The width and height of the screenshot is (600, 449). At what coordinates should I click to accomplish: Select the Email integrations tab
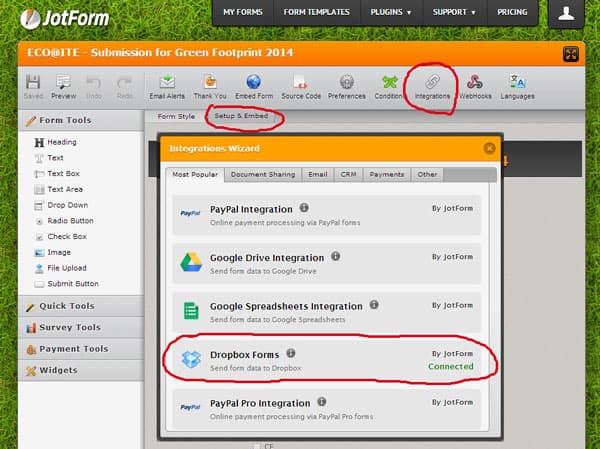[318, 175]
